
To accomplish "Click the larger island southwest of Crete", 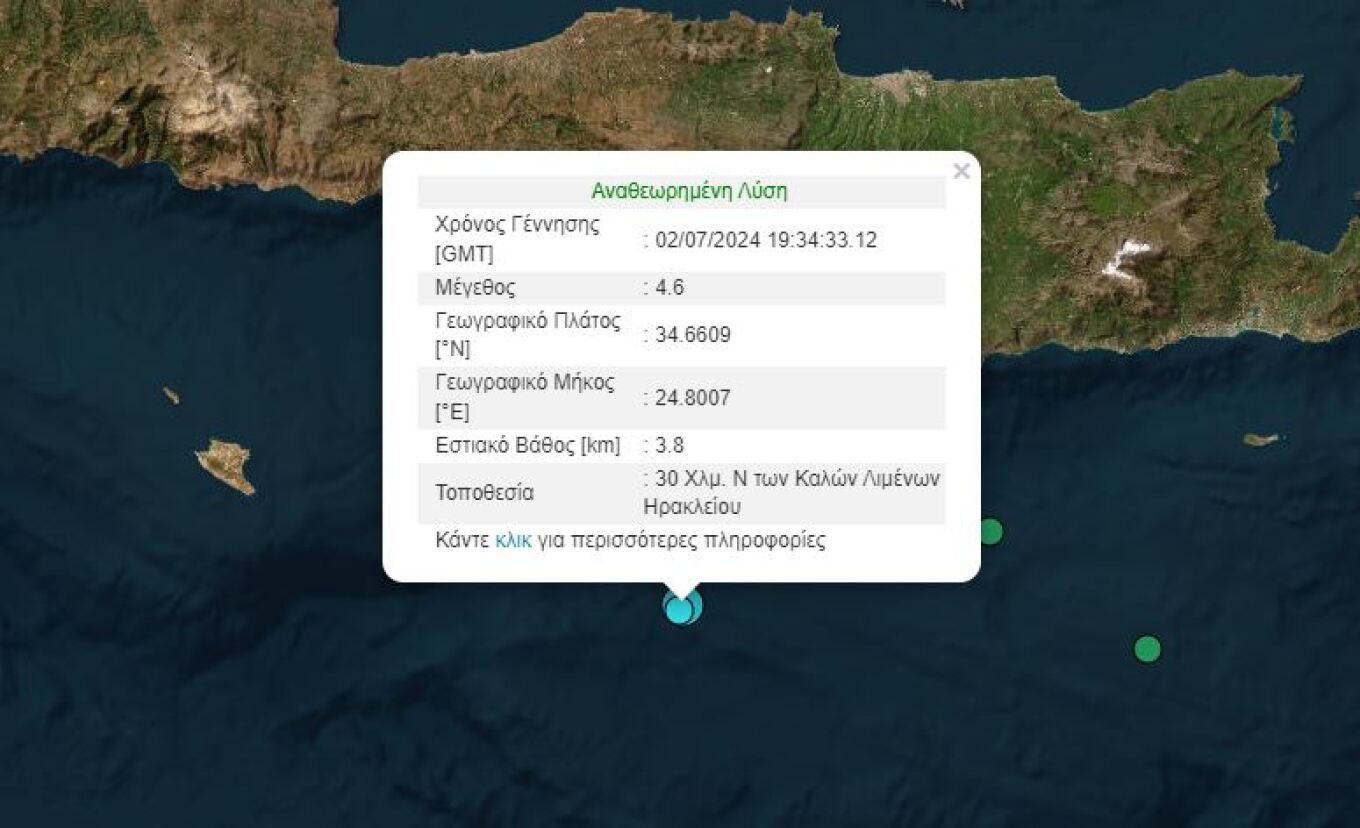I will tap(225, 465).
